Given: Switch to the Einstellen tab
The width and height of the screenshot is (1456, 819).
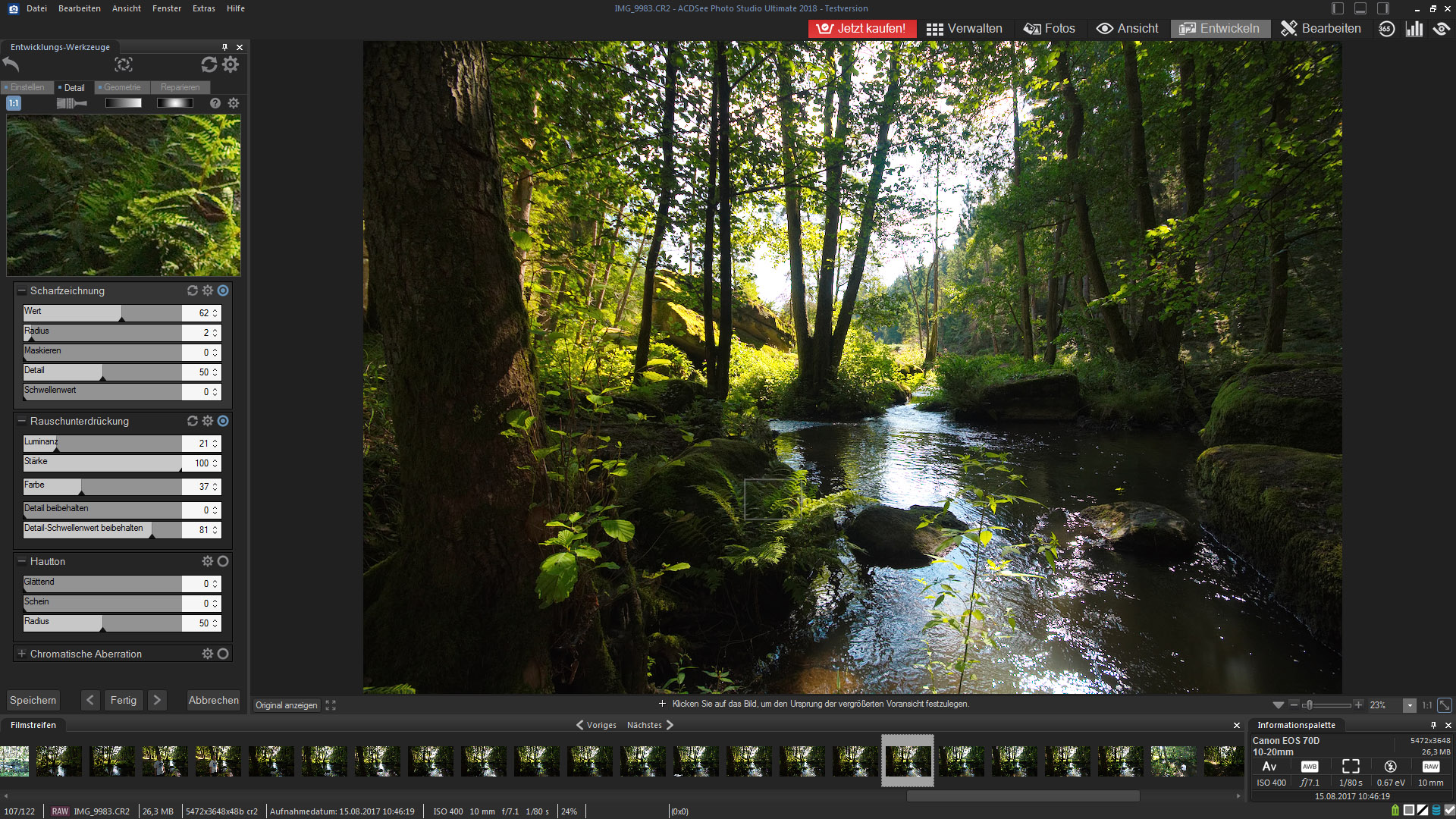Looking at the screenshot, I should pos(27,87).
